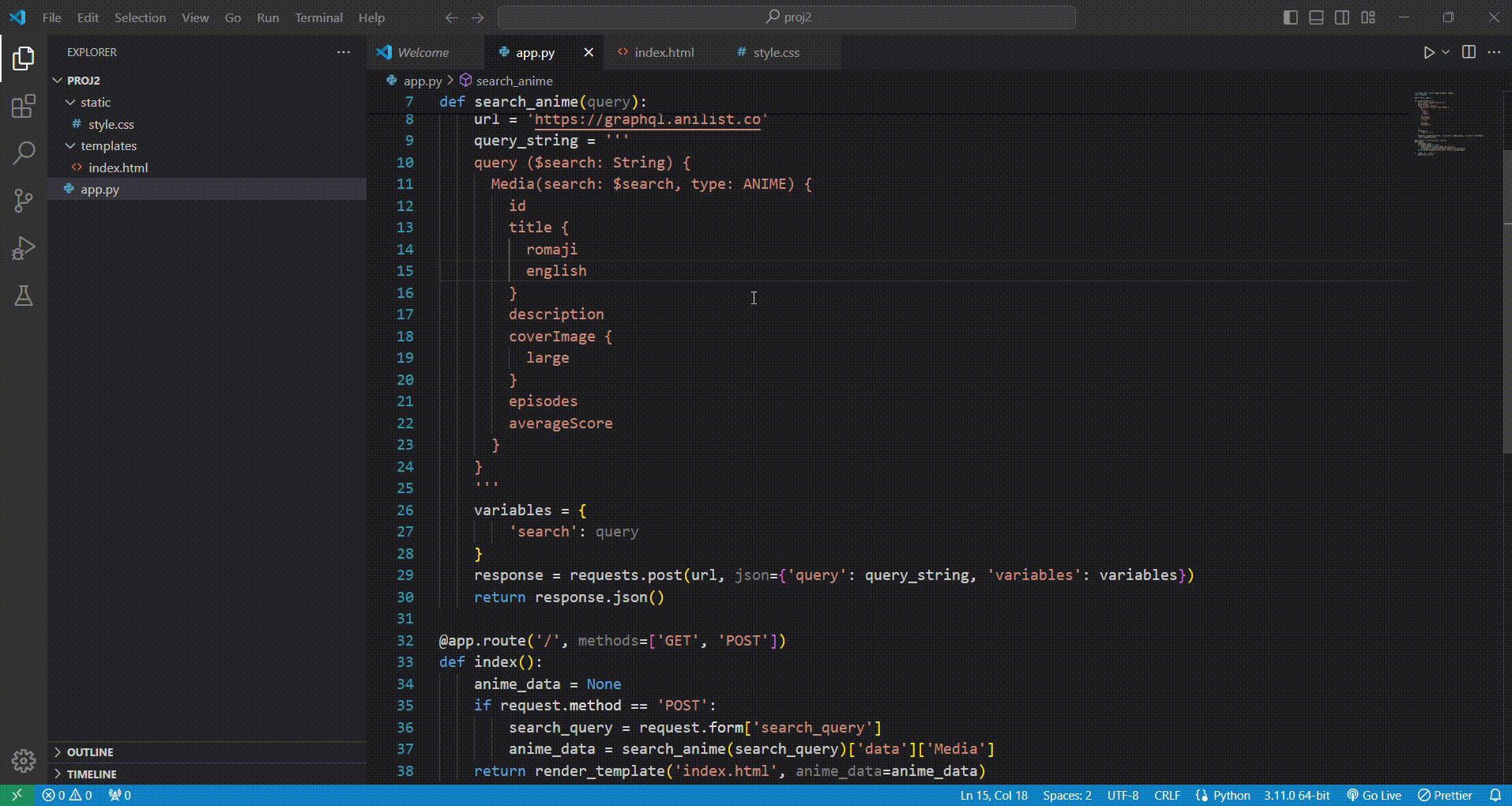The height and width of the screenshot is (806, 1512).
Task: Toggle the bottom panel layout button
Action: pos(1316,17)
